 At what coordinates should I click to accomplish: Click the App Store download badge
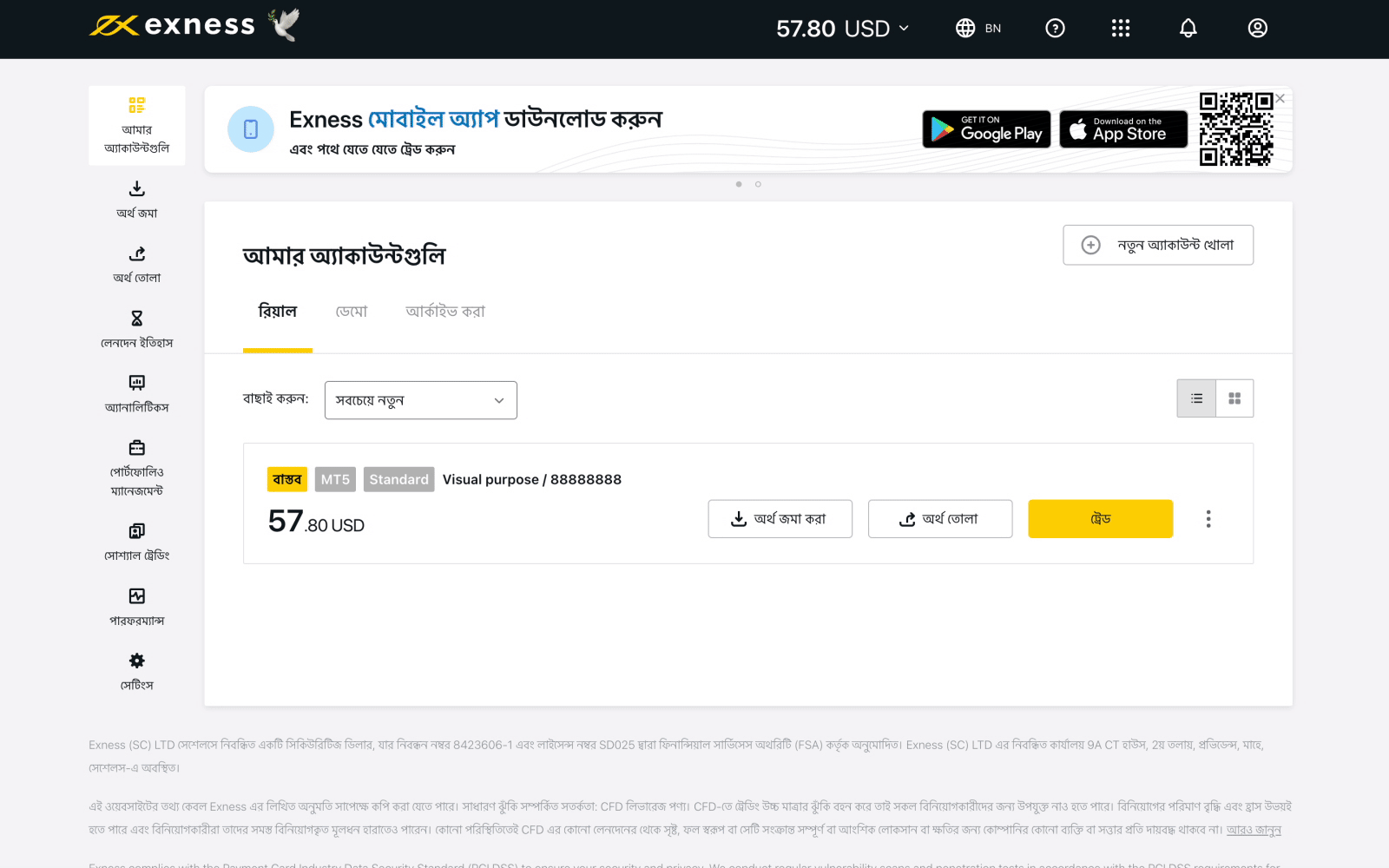pyautogui.click(x=1123, y=129)
